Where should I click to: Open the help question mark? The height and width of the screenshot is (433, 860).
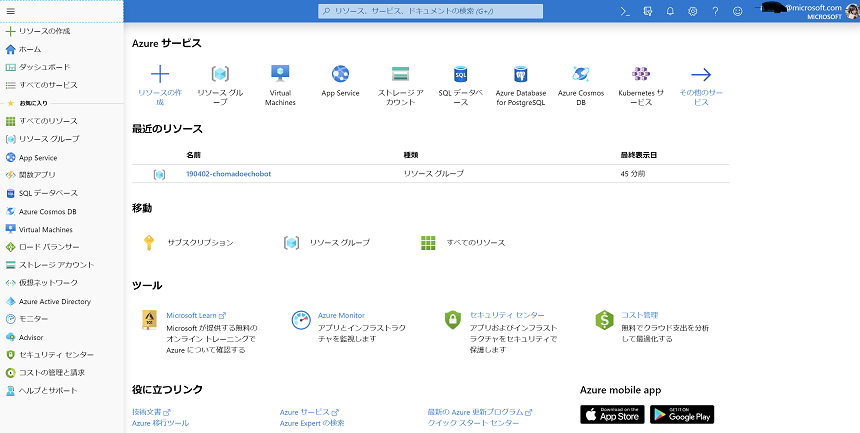[x=715, y=11]
